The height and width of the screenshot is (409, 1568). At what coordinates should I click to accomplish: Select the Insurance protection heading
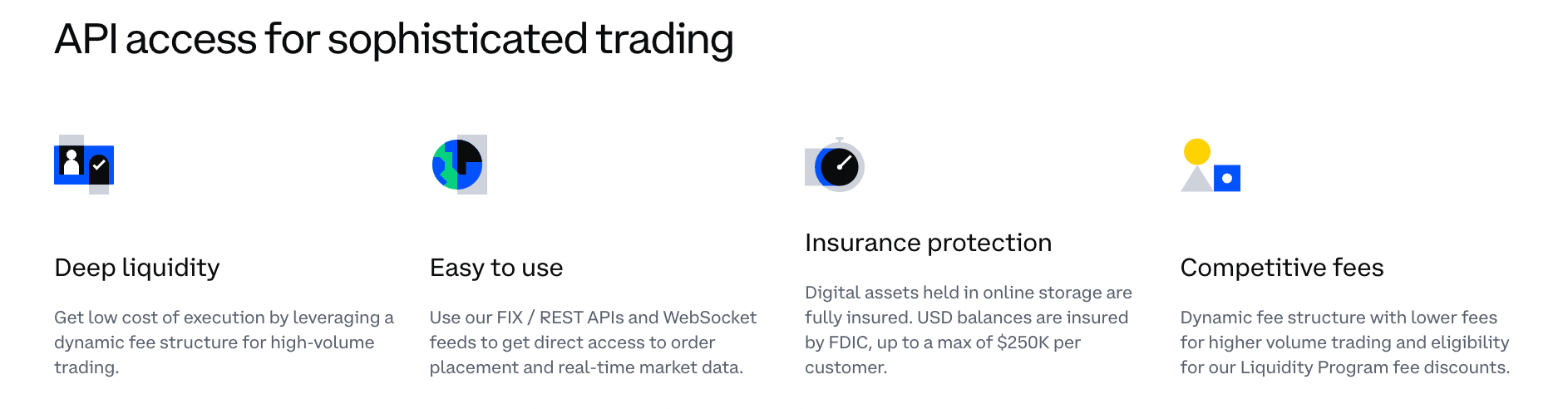point(928,243)
